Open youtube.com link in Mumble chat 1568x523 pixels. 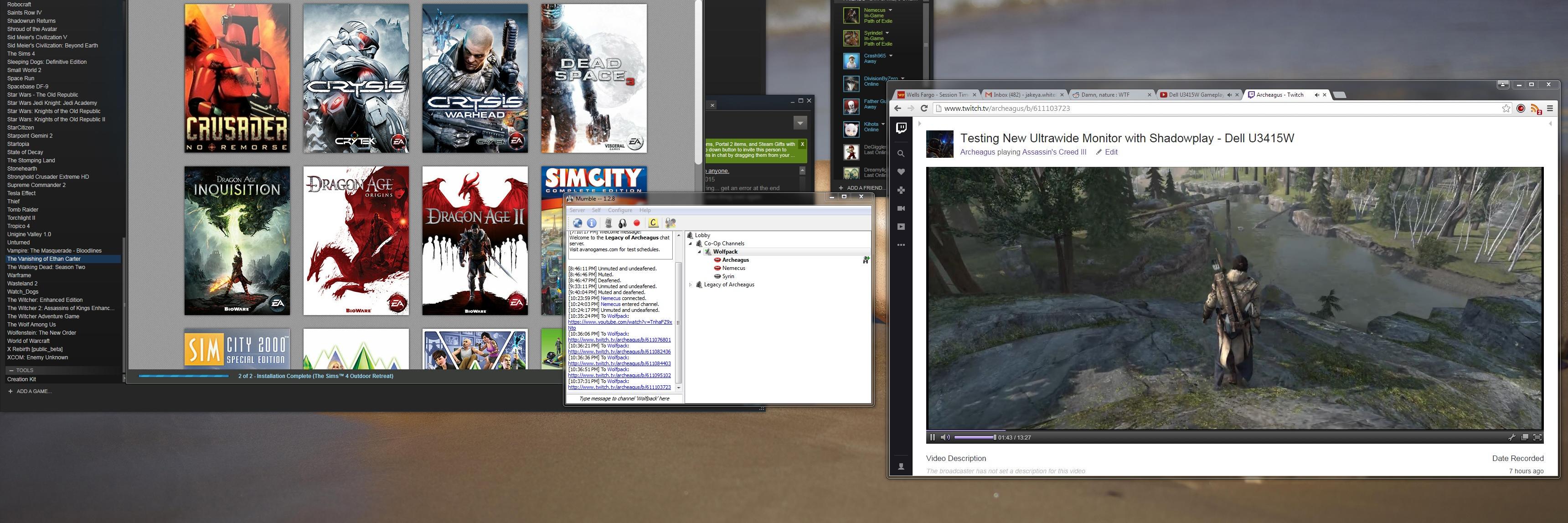620,325
